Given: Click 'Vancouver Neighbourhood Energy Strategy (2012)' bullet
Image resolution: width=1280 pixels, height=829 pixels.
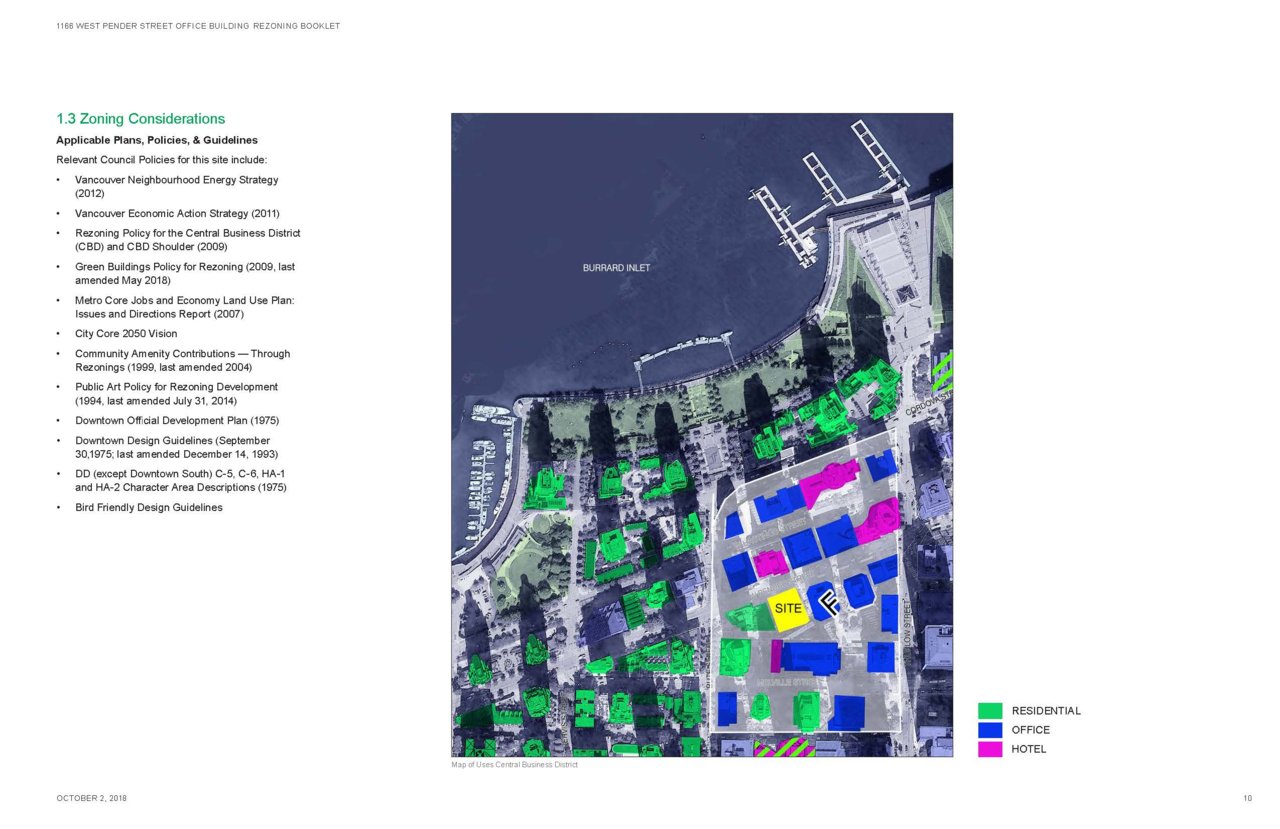Looking at the screenshot, I should pos(176,187).
